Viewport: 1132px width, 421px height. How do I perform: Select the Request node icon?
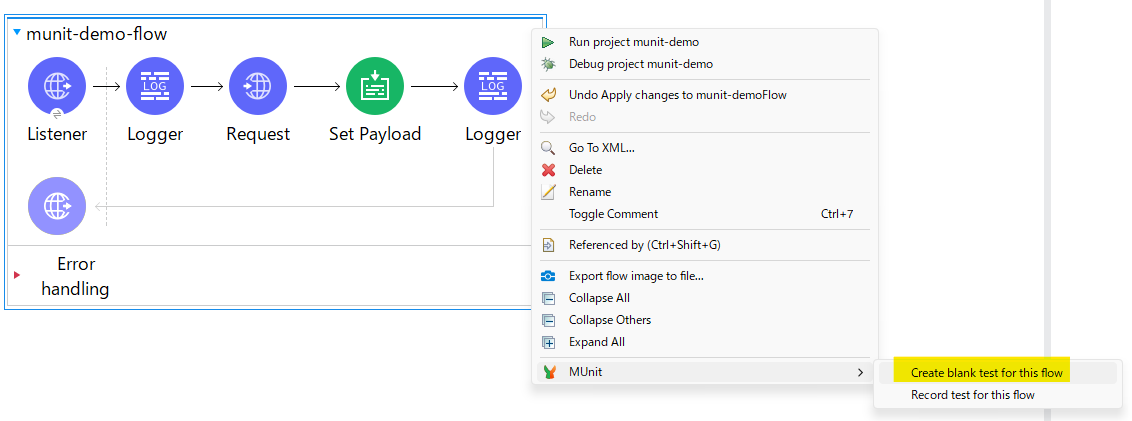(258, 87)
